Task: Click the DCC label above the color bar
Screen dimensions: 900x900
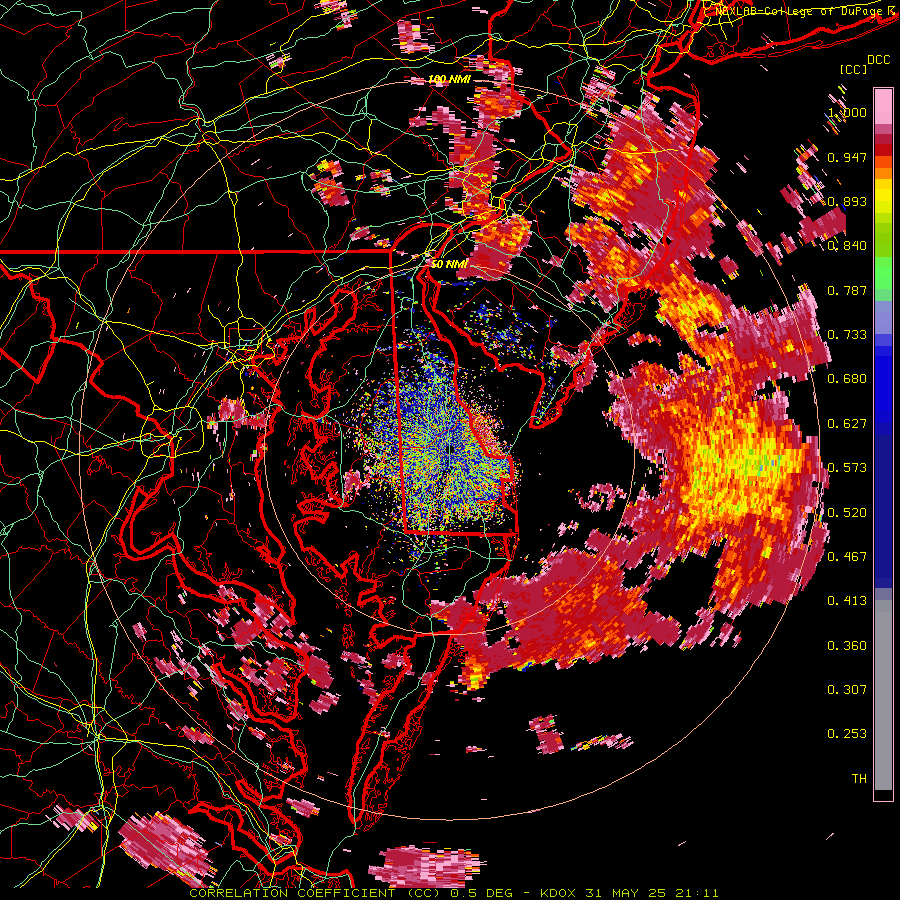Action: (x=879, y=60)
